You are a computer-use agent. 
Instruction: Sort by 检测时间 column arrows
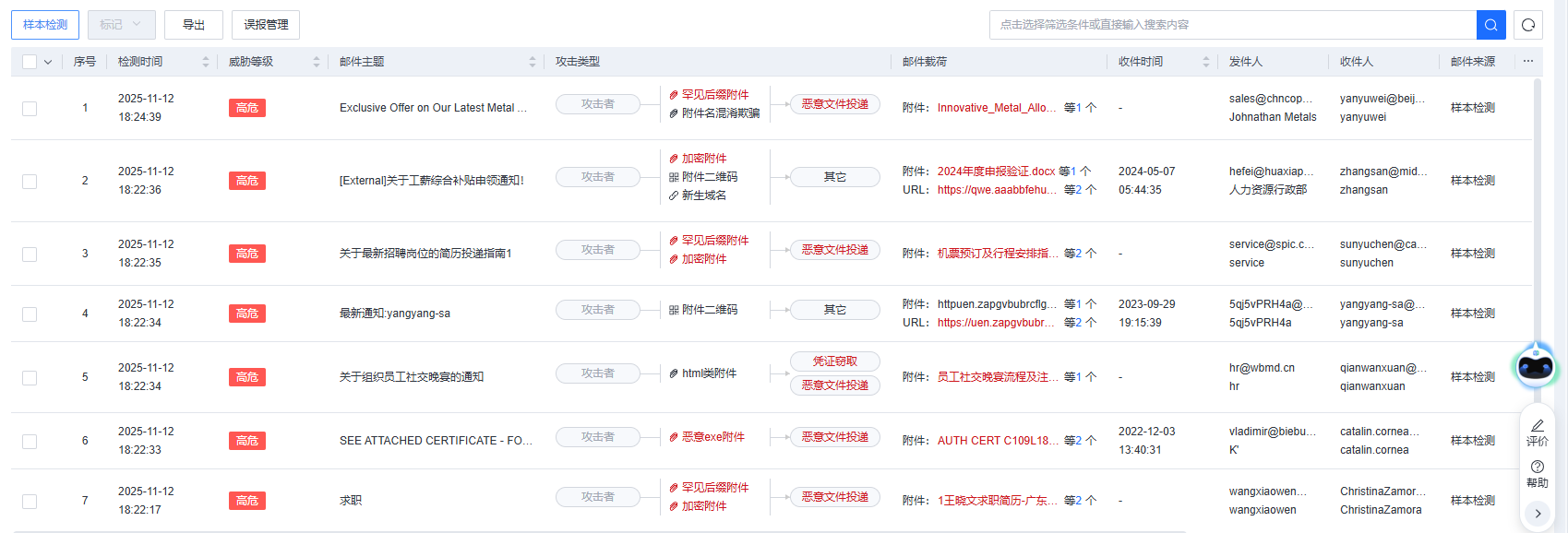tap(205, 62)
